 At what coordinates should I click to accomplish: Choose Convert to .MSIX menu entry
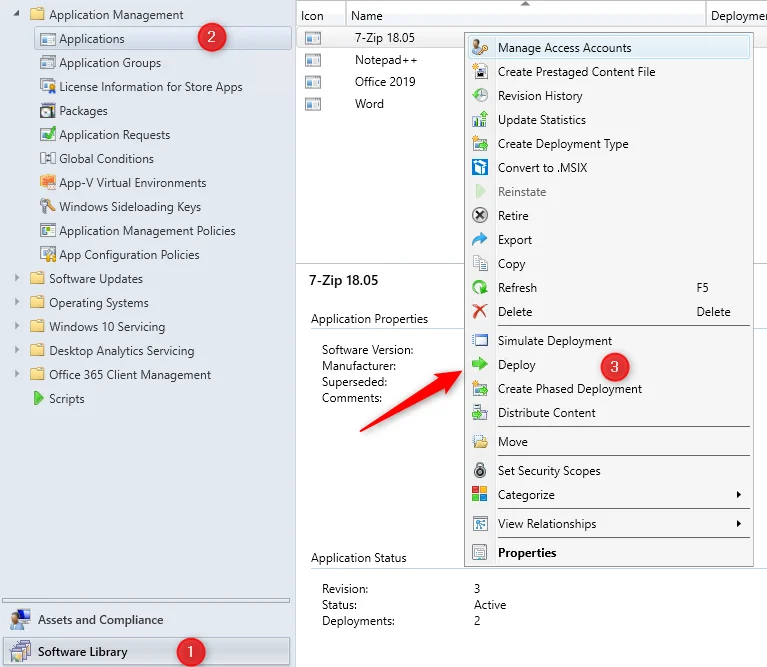[x=609, y=167]
